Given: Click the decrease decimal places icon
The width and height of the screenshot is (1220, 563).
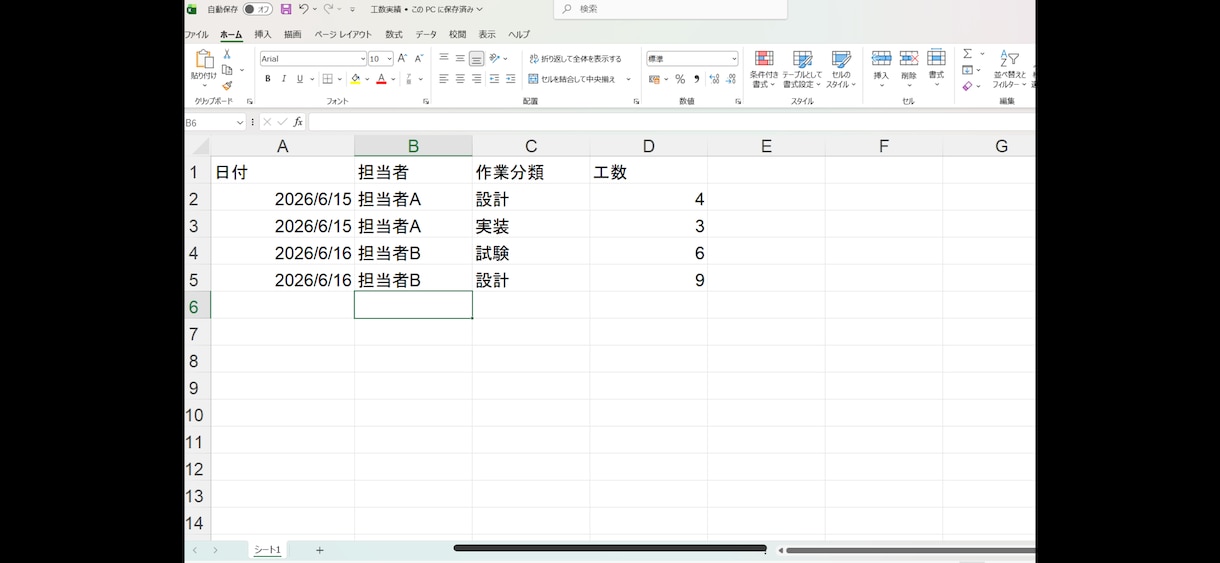Looking at the screenshot, I should 731,79.
